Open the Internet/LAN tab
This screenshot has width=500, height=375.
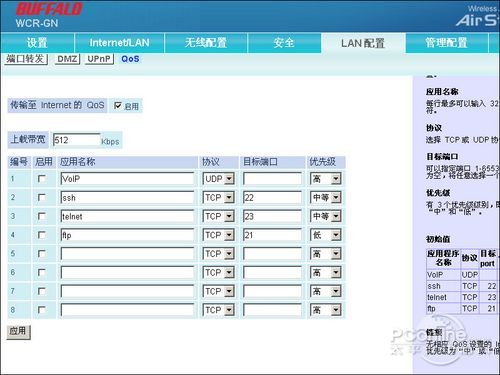click(x=119, y=43)
